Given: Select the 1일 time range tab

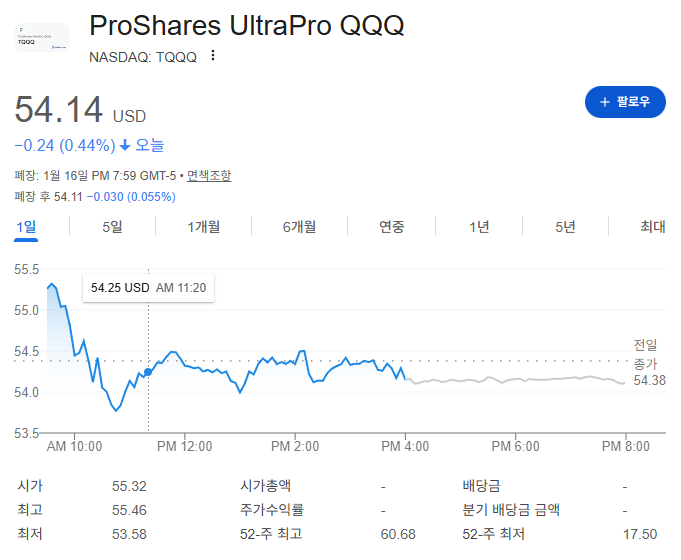Looking at the screenshot, I should tap(26, 227).
